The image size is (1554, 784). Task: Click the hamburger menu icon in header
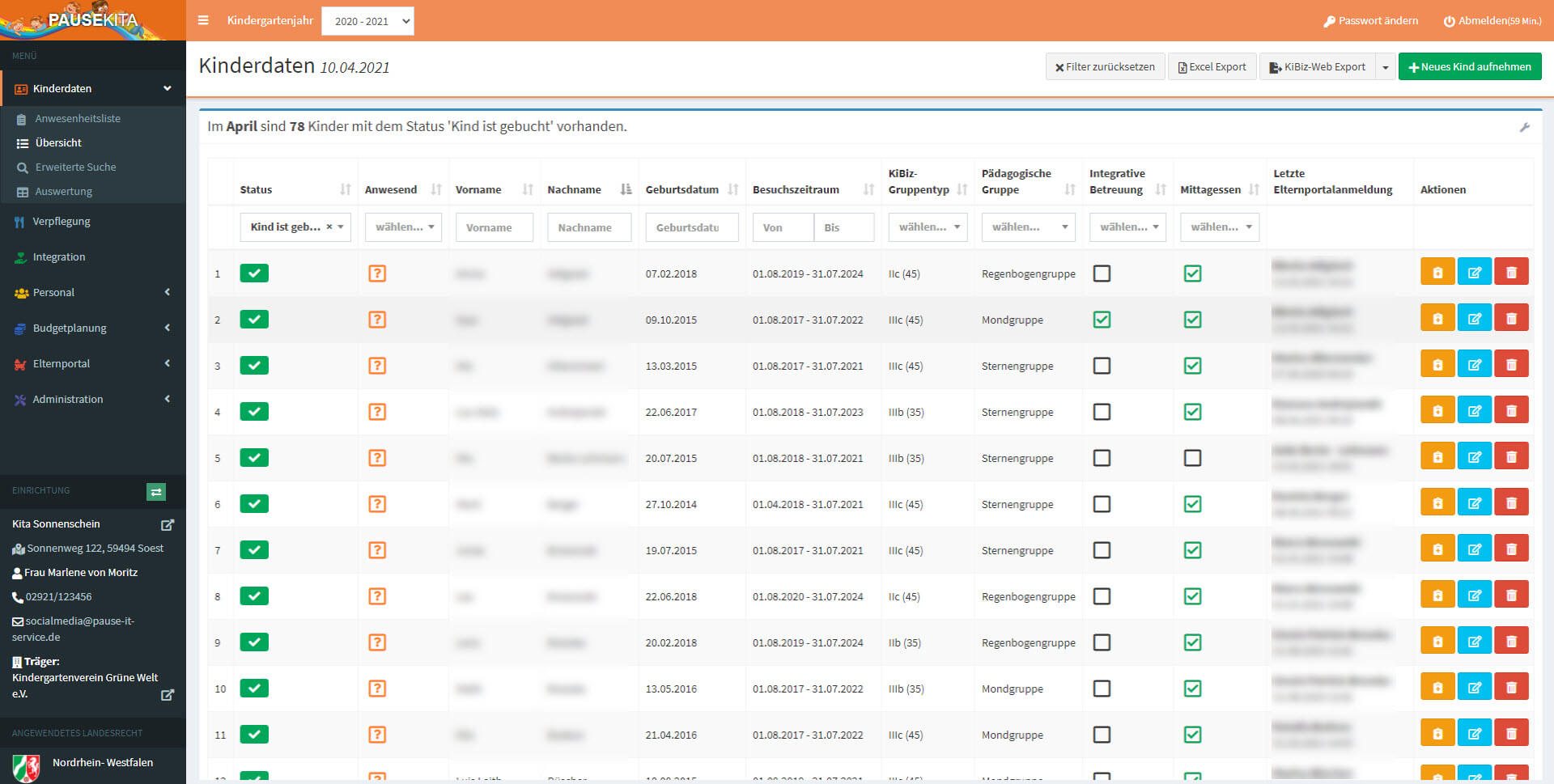[203, 20]
